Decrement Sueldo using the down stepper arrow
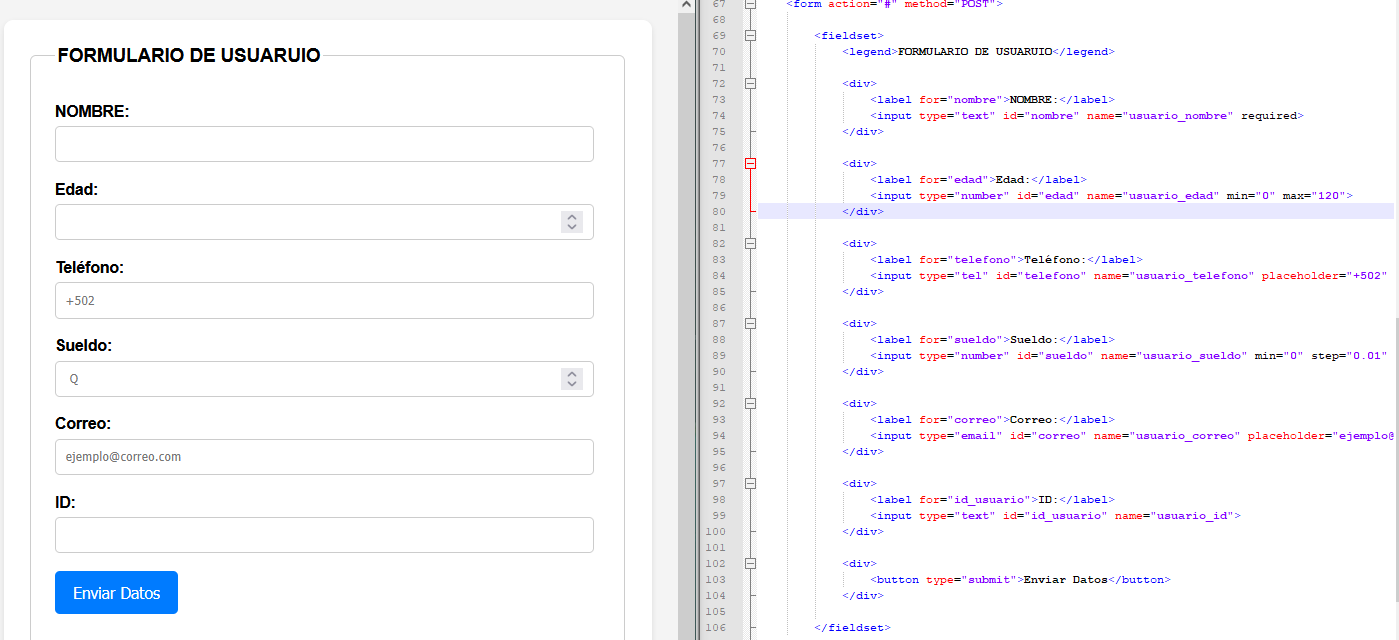 click(572, 384)
